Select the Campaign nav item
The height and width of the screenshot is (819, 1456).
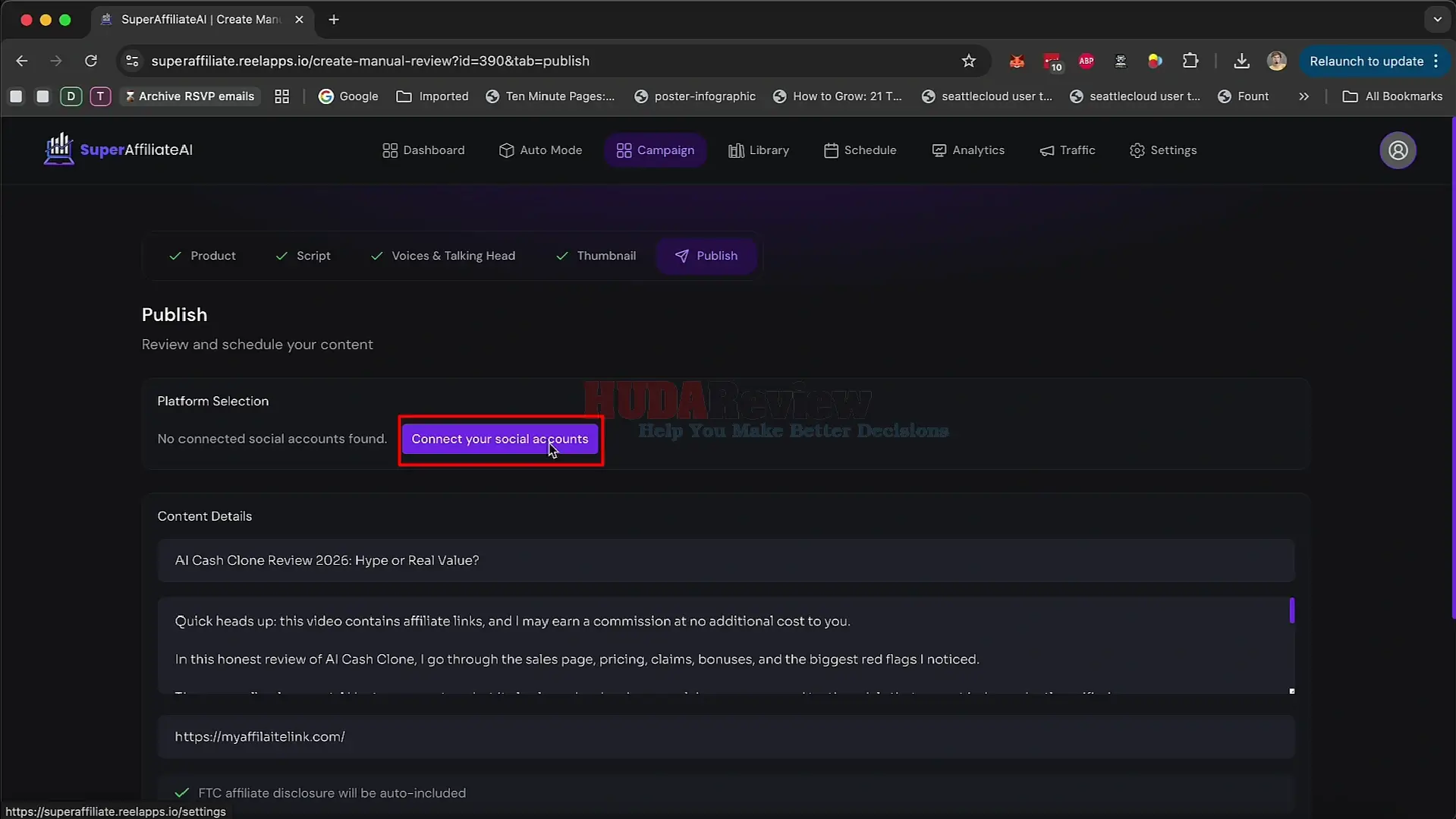[656, 150]
